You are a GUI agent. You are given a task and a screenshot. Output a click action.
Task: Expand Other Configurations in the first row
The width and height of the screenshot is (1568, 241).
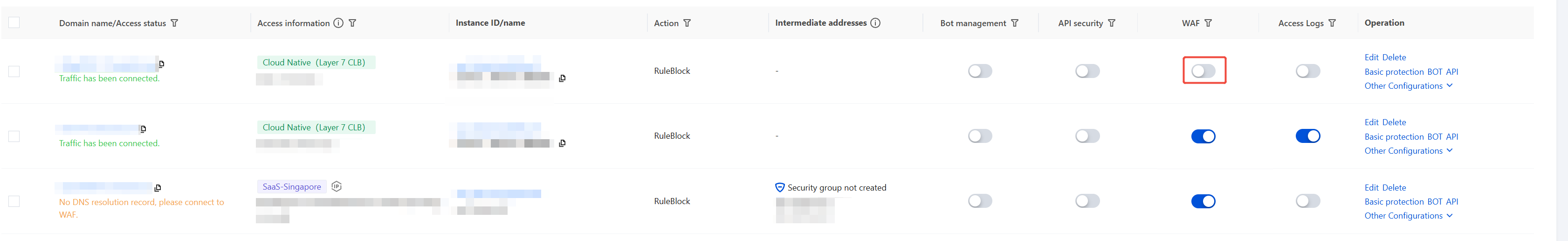point(1408,86)
